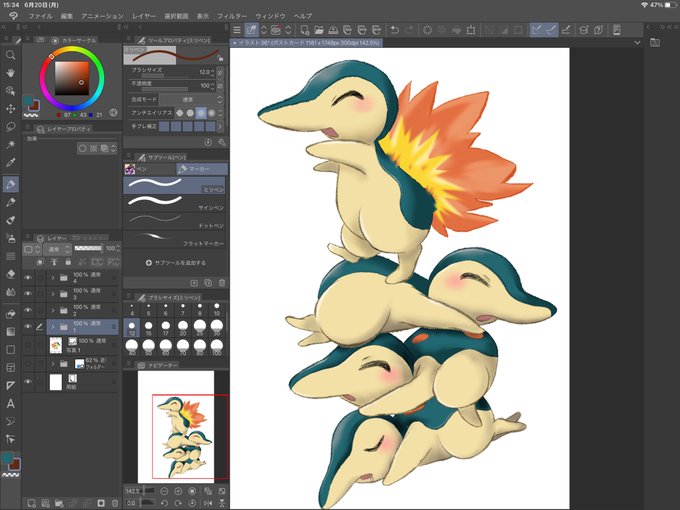The width and height of the screenshot is (680, 510).
Task: Hide the 用紙 paper layer
Action: [28, 382]
